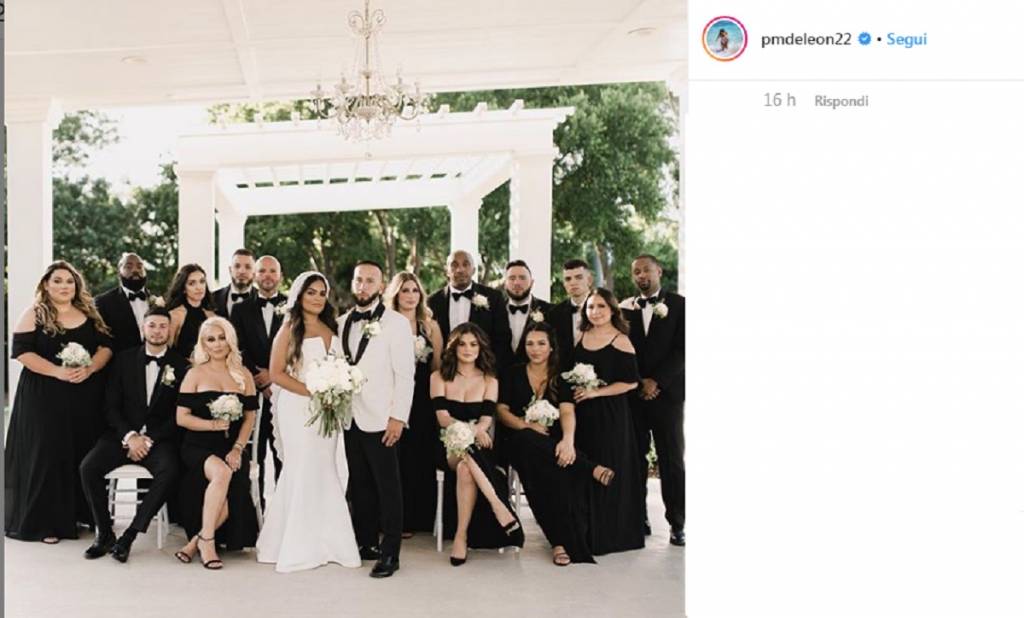The image size is (1024, 618).
Task: Click the blue verified badge icon
Action: (x=864, y=39)
